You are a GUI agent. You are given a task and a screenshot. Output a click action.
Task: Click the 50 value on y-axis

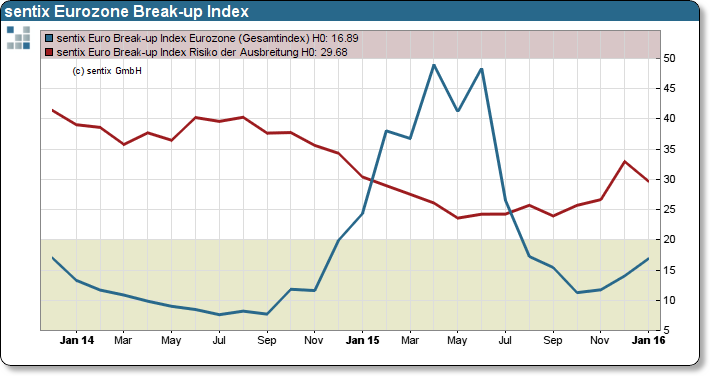tap(669, 58)
